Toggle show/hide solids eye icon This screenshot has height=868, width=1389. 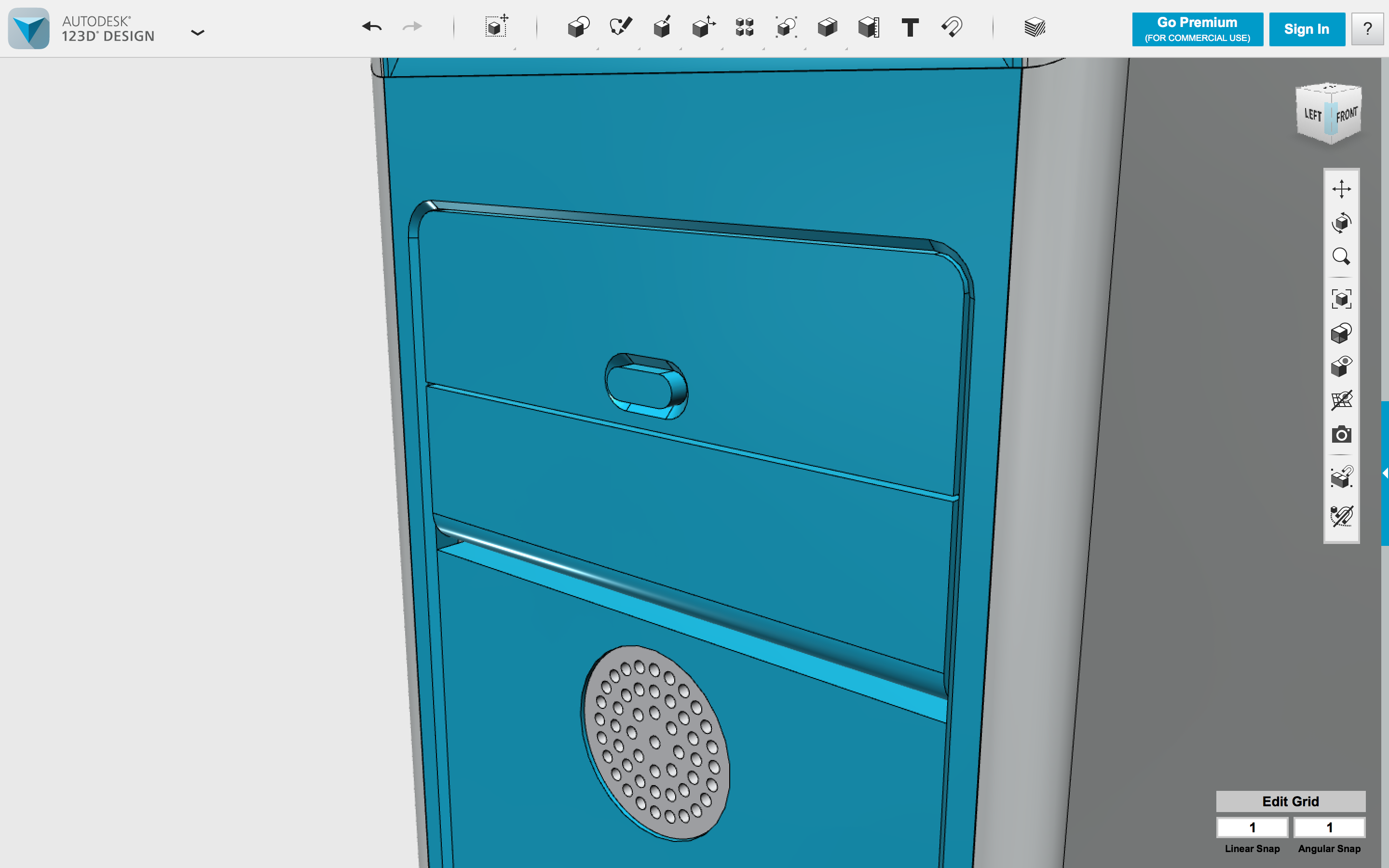(1341, 366)
